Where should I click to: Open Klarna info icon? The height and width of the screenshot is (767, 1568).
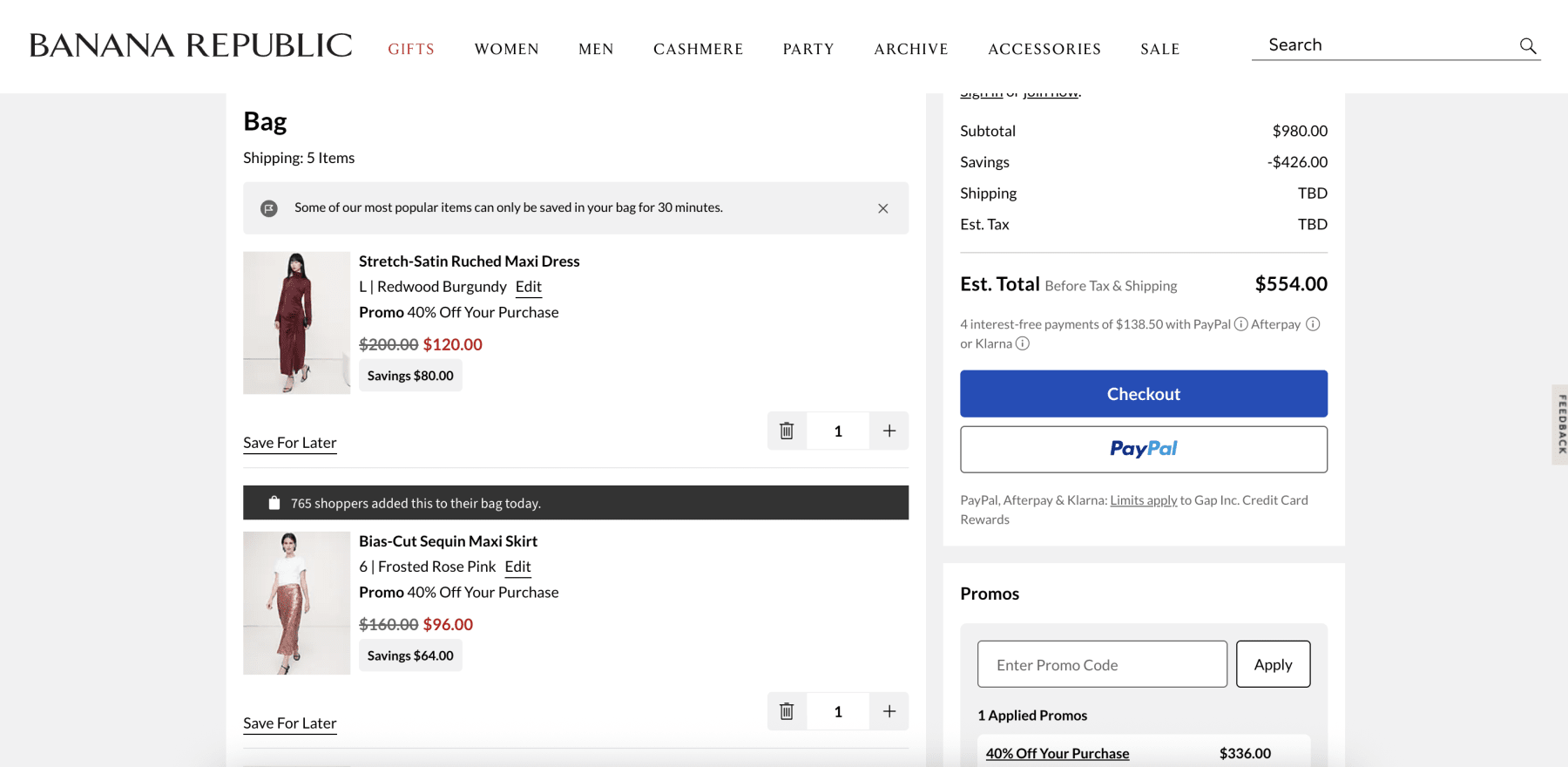coord(1023,343)
